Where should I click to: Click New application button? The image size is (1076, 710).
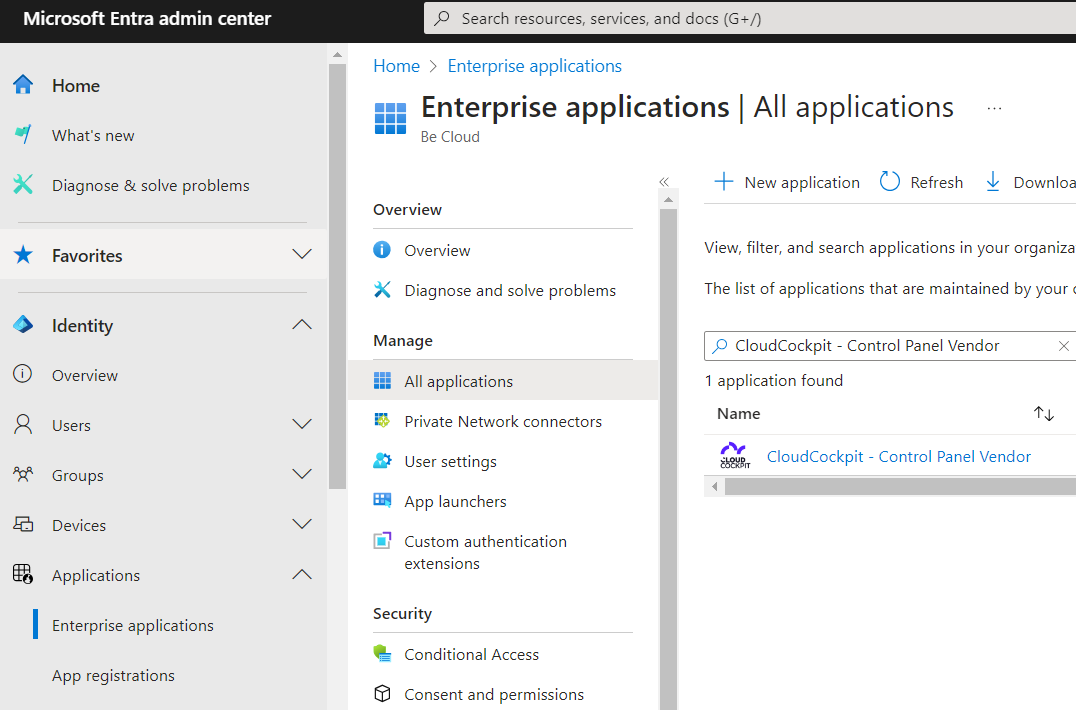787,182
